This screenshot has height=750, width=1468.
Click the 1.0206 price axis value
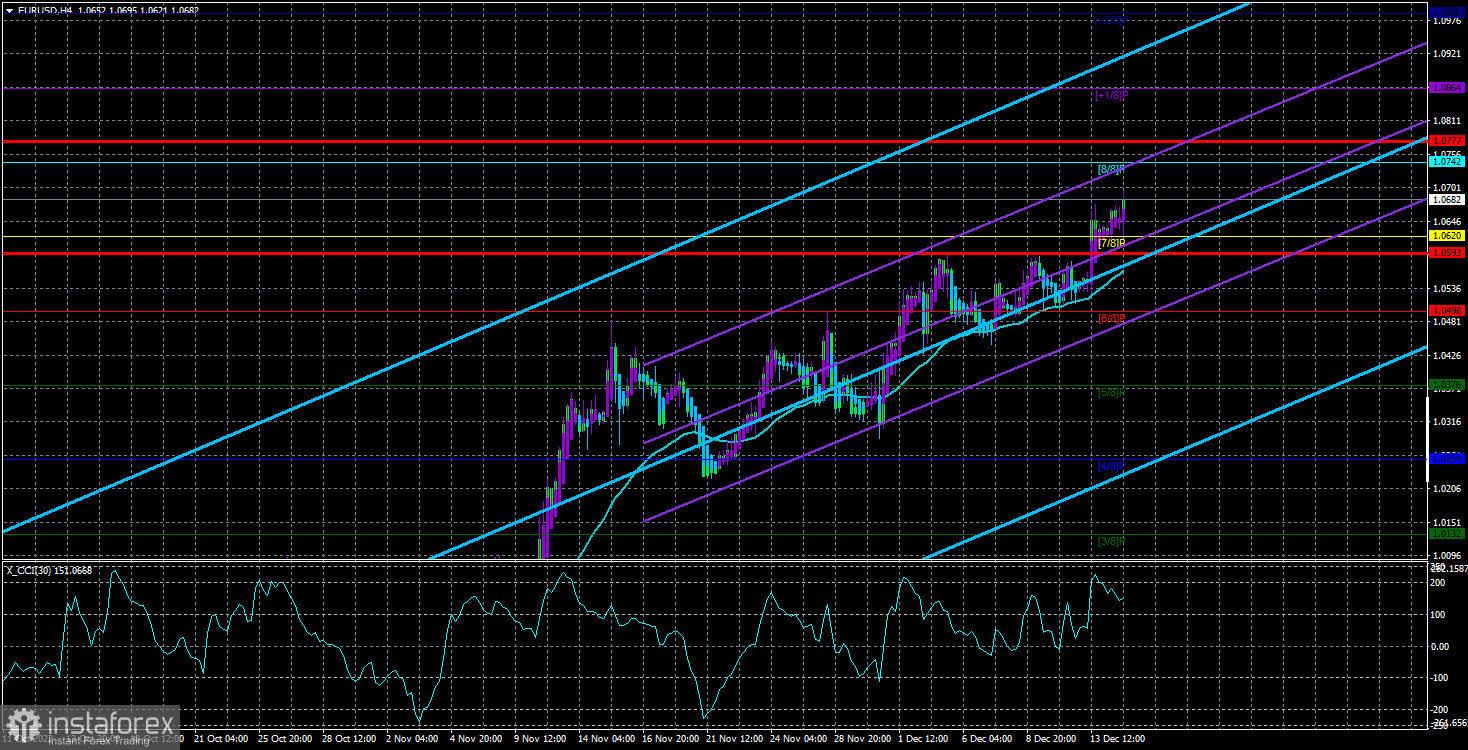coord(1446,489)
